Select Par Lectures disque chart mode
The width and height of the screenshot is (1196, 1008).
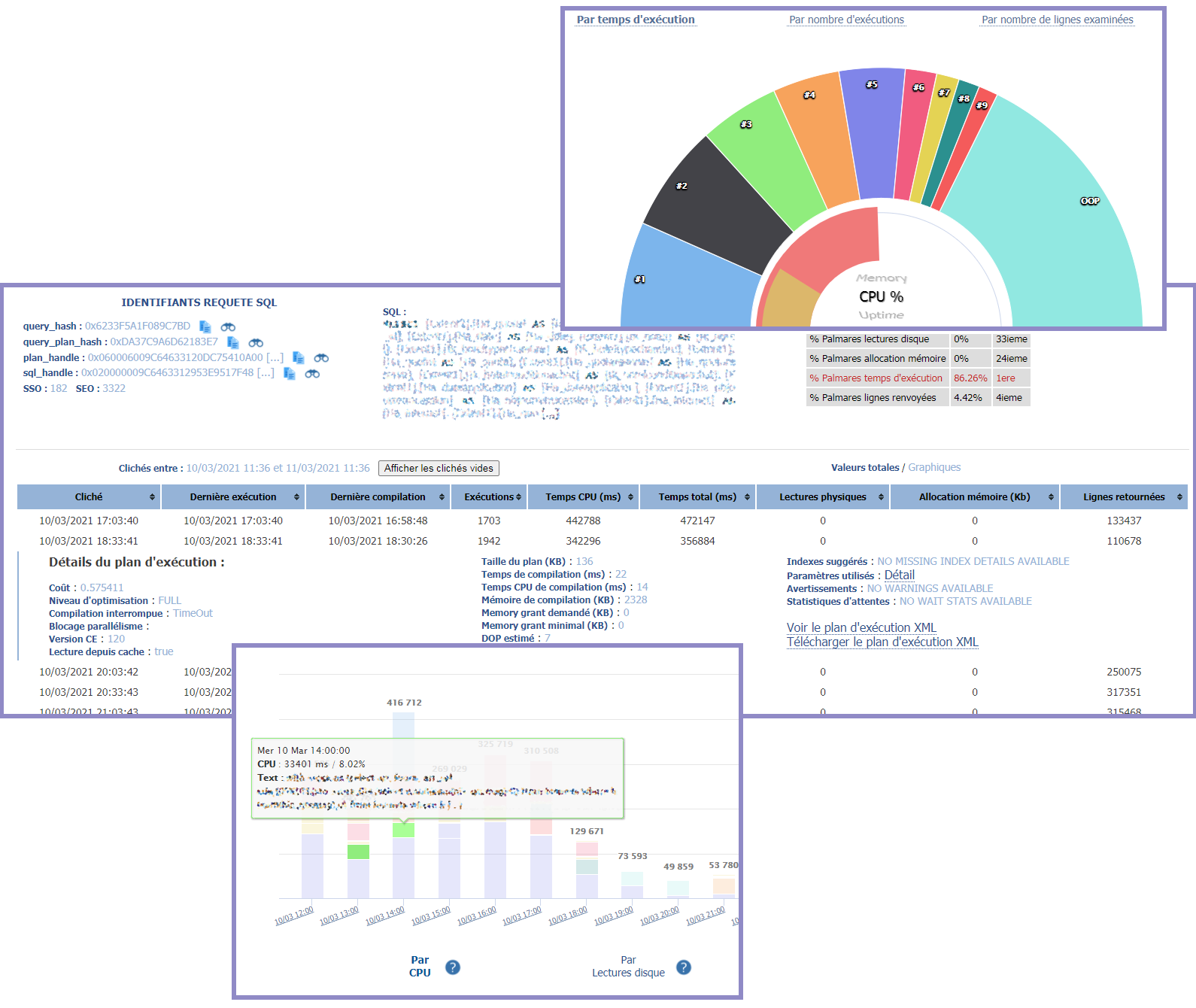[628, 967]
